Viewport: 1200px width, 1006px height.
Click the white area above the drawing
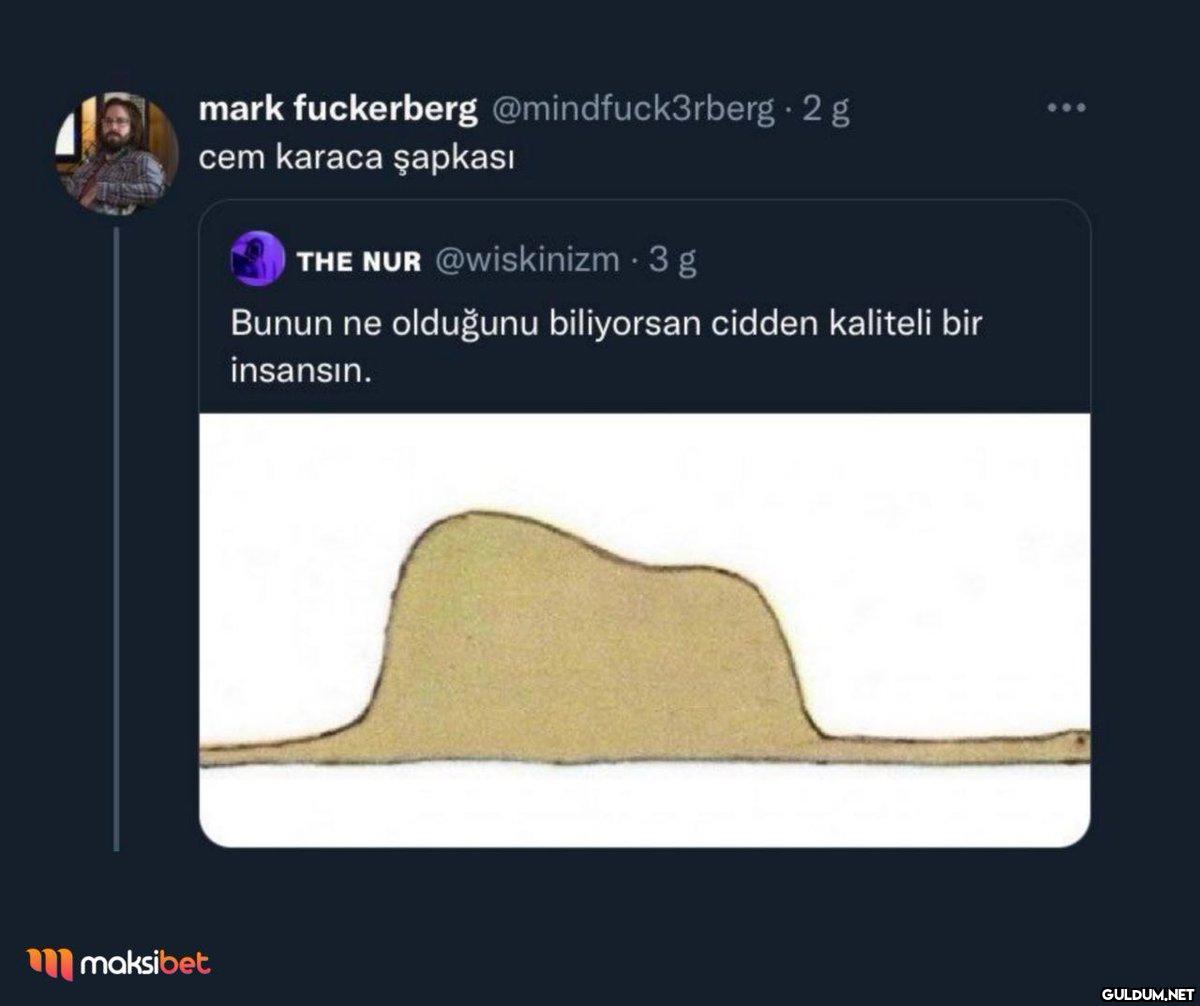tap(645, 460)
